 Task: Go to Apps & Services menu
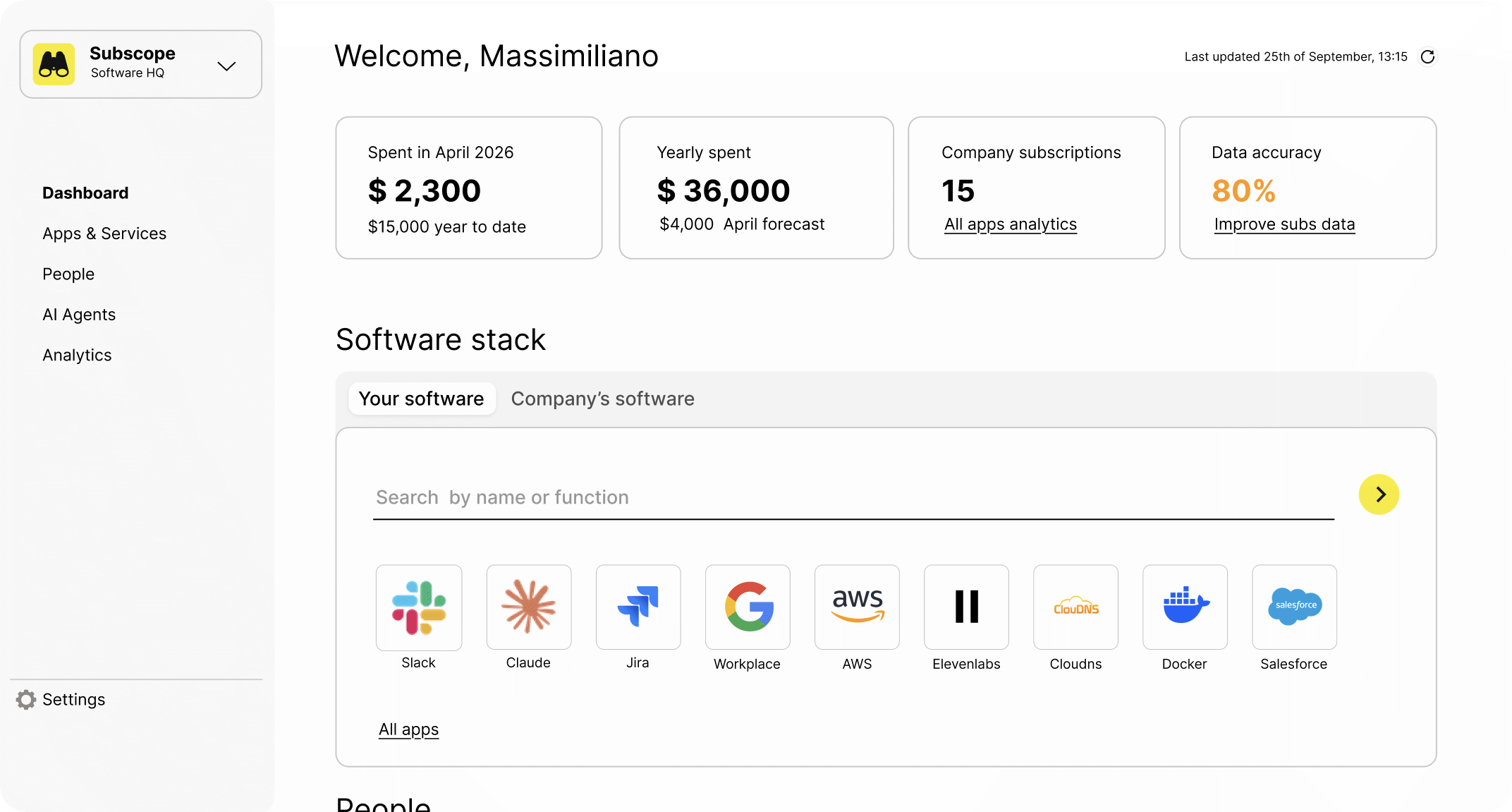coord(104,234)
